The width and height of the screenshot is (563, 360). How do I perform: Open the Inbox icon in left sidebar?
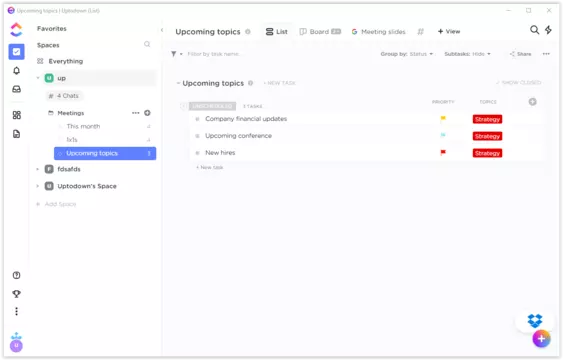tap(17, 89)
